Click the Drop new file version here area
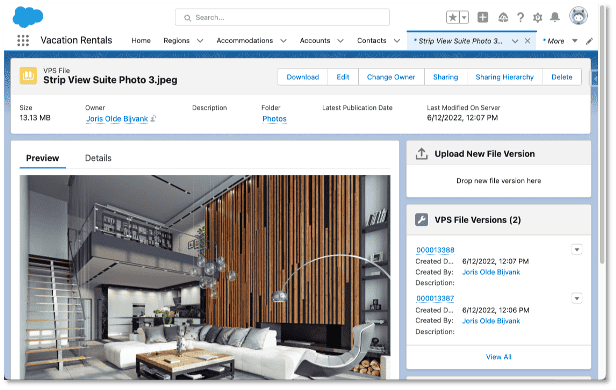This screenshot has height=390, width=616. [499, 181]
